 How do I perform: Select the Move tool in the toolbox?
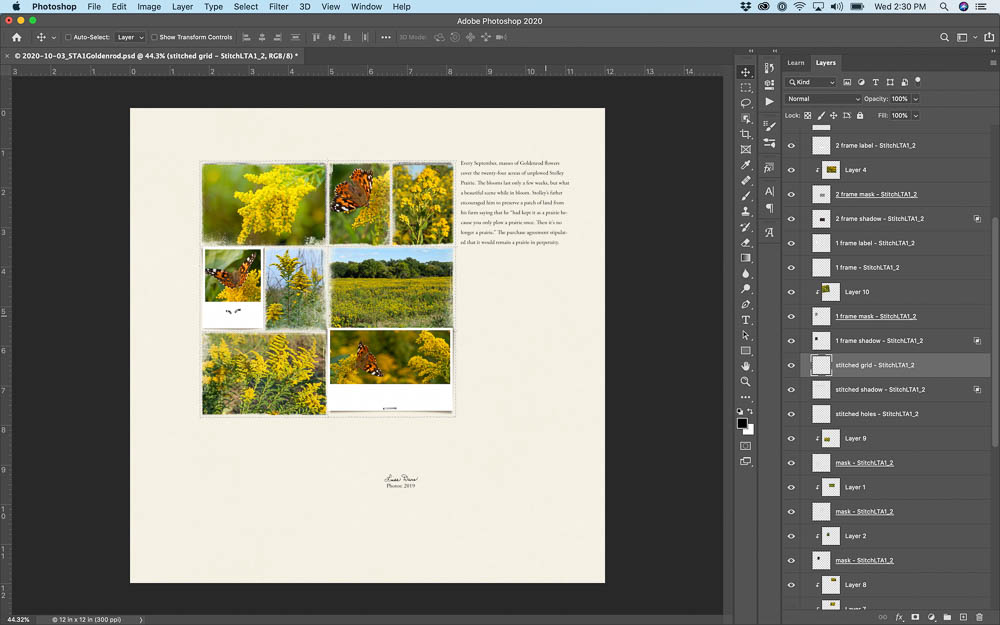pyautogui.click(x=745, y=72)
